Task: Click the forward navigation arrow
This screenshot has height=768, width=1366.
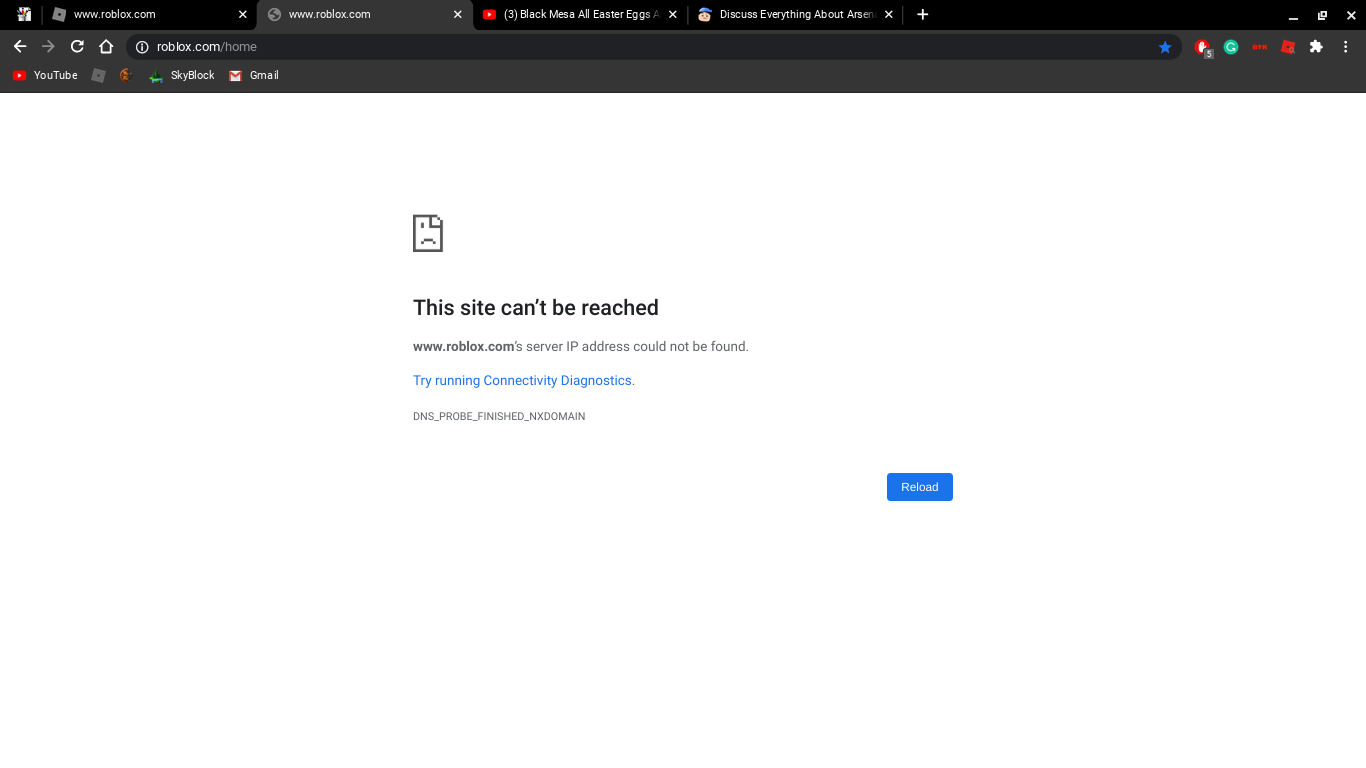Action: point(48,46)
